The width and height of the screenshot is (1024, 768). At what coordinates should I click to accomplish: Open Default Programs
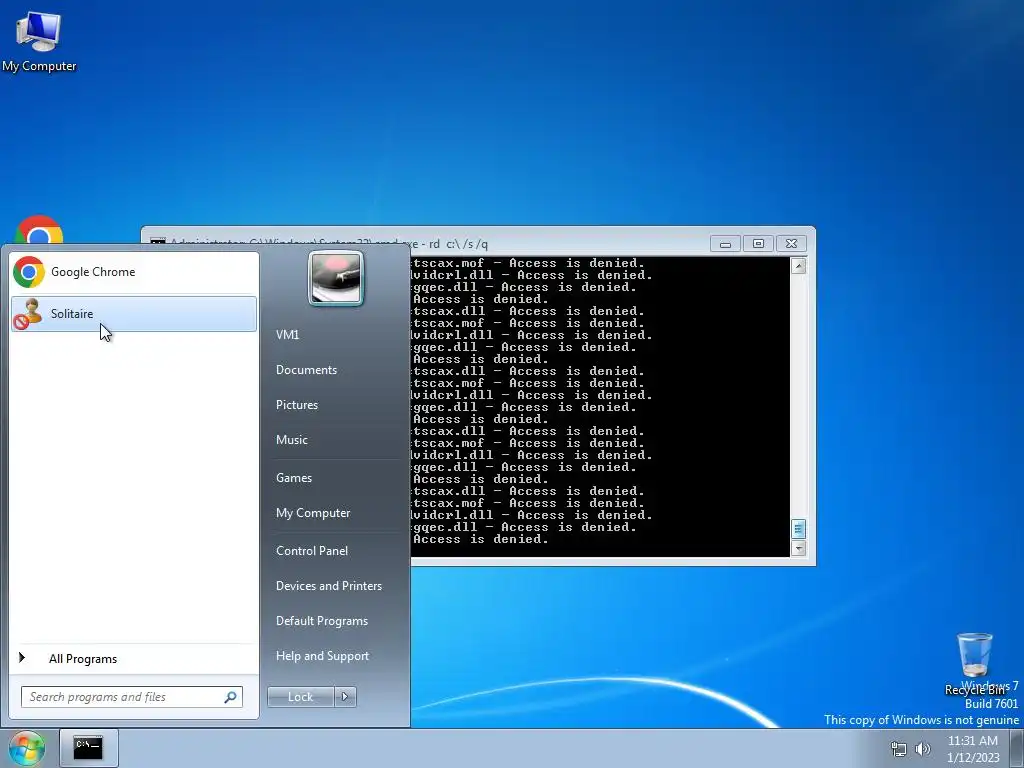click(x=321, y=620)
